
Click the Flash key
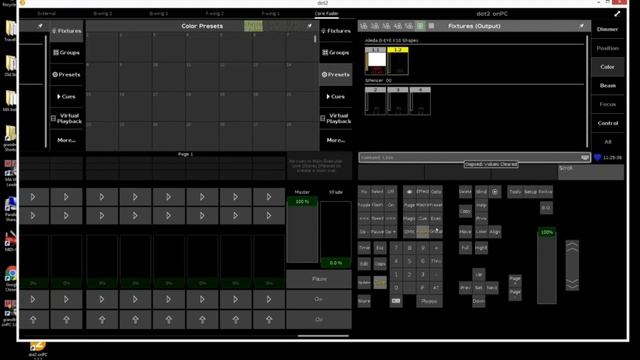coord(378,205)
